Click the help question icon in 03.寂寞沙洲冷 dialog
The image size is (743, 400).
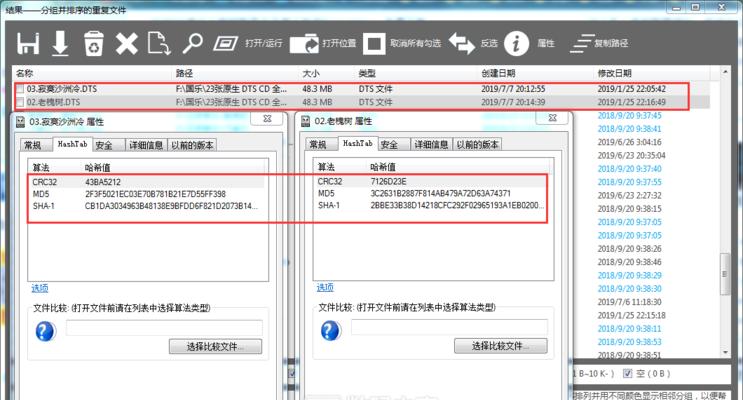pos(45,331)
